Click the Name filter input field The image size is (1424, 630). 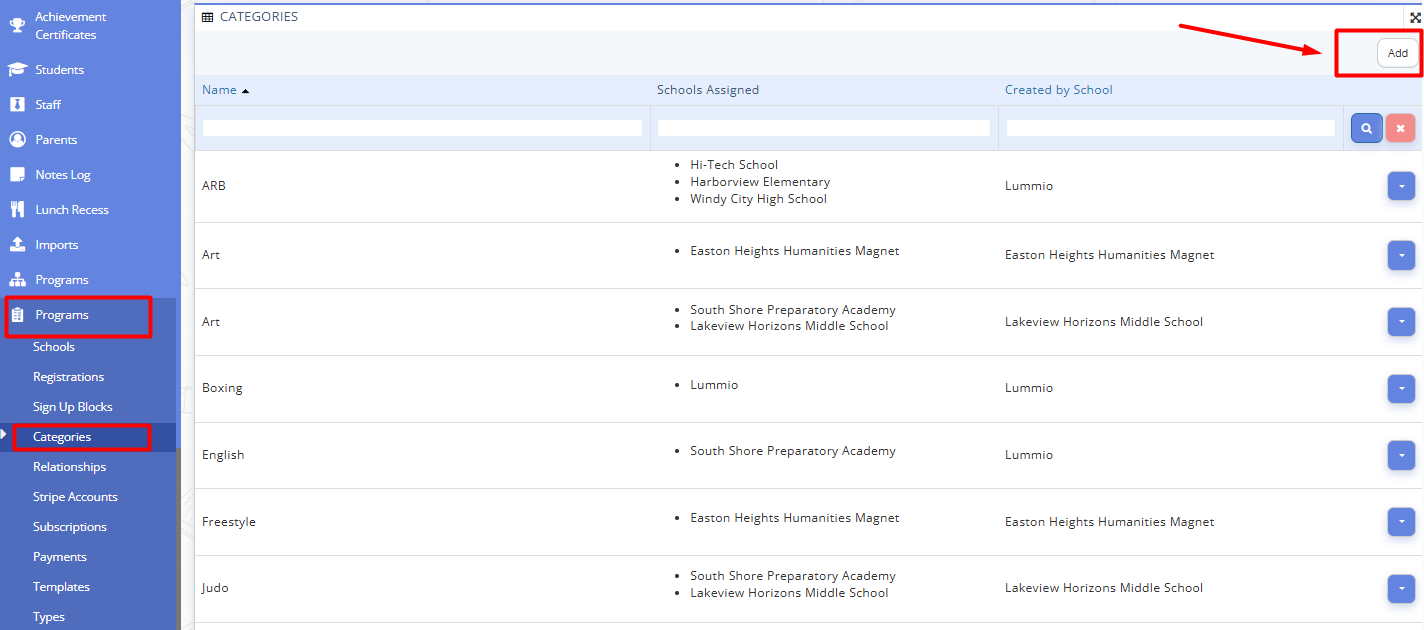422,128
